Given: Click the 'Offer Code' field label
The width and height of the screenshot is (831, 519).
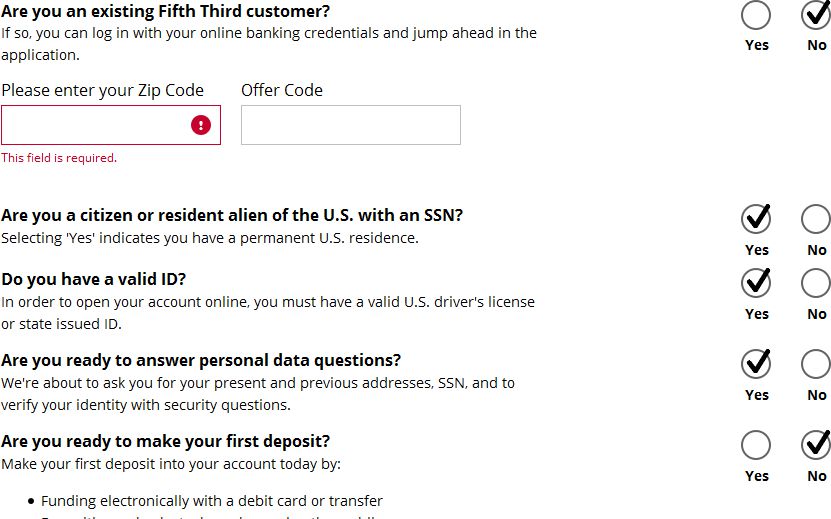Looking at the screenshot, I should click(x=282, y=90).
